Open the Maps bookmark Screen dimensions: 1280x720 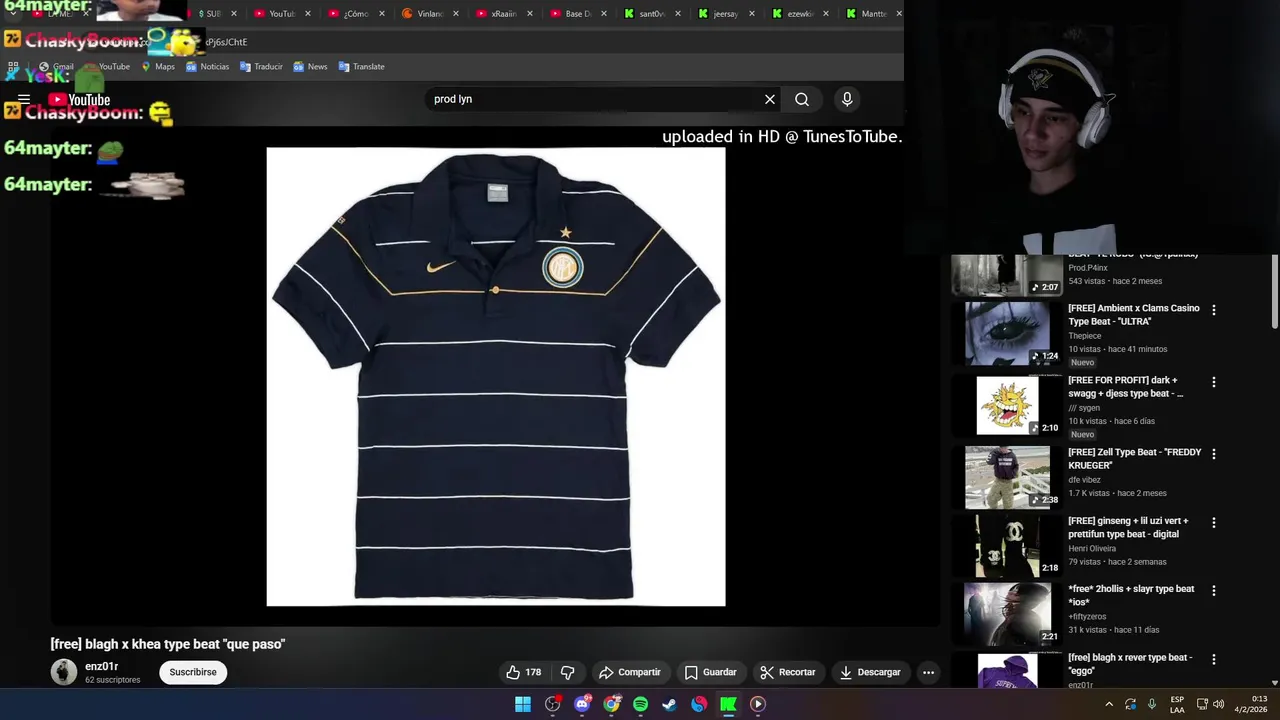(158, 67)
